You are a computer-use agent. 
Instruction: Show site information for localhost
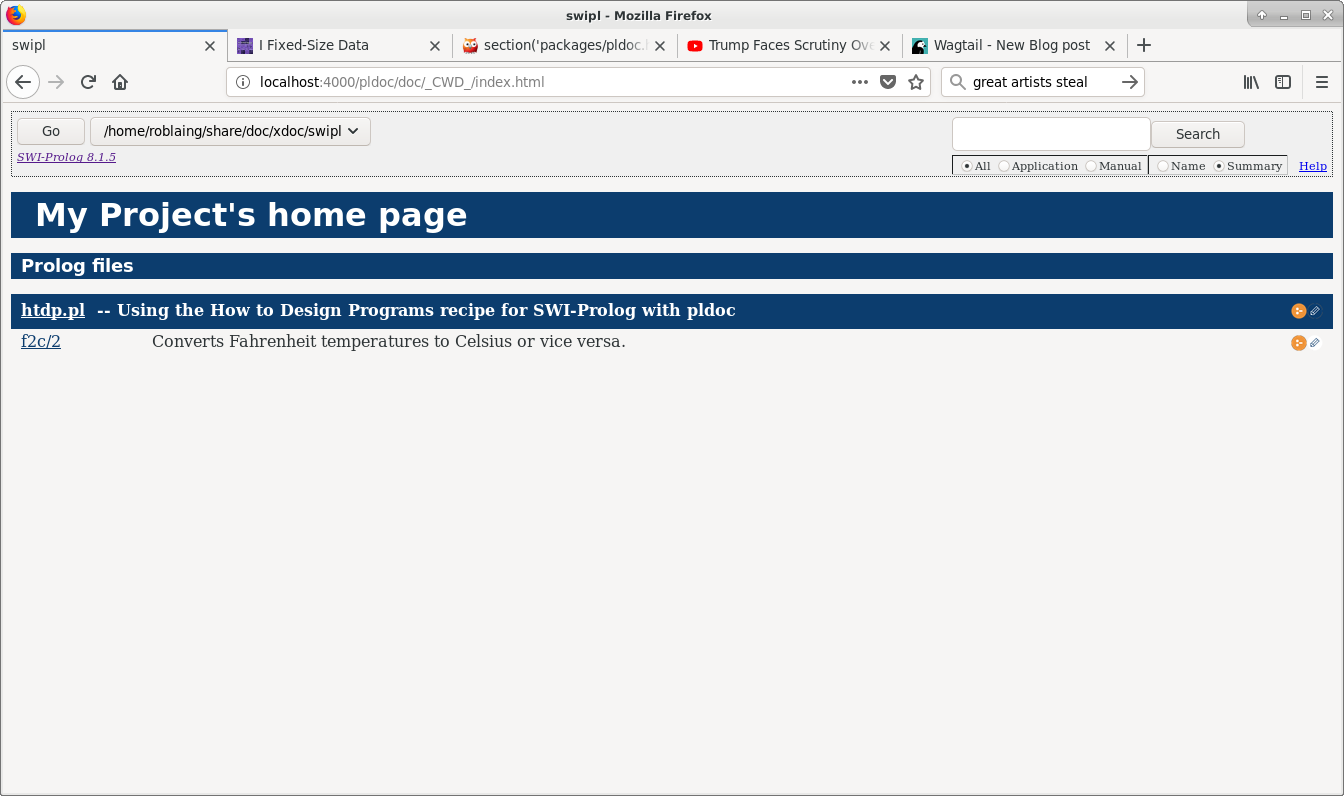[242, 82]
